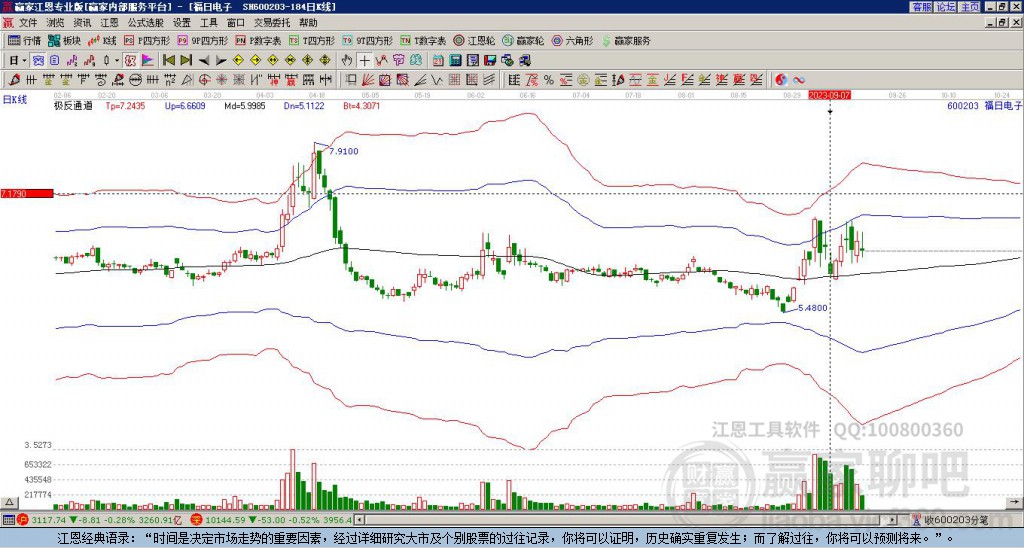
Task: Switch to the K线 candlestick chart
Action: tap(102, 40)
